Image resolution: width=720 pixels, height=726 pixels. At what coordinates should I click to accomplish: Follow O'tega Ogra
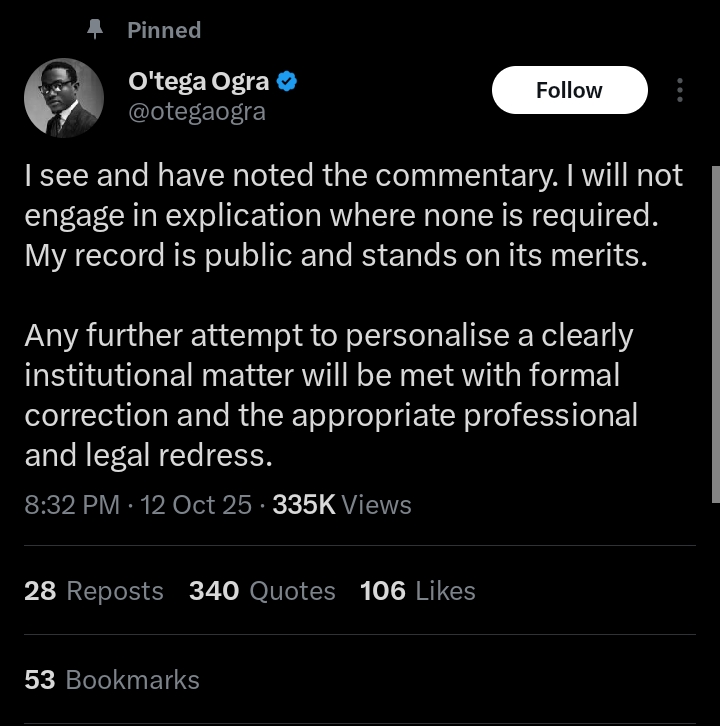(569, 90)
